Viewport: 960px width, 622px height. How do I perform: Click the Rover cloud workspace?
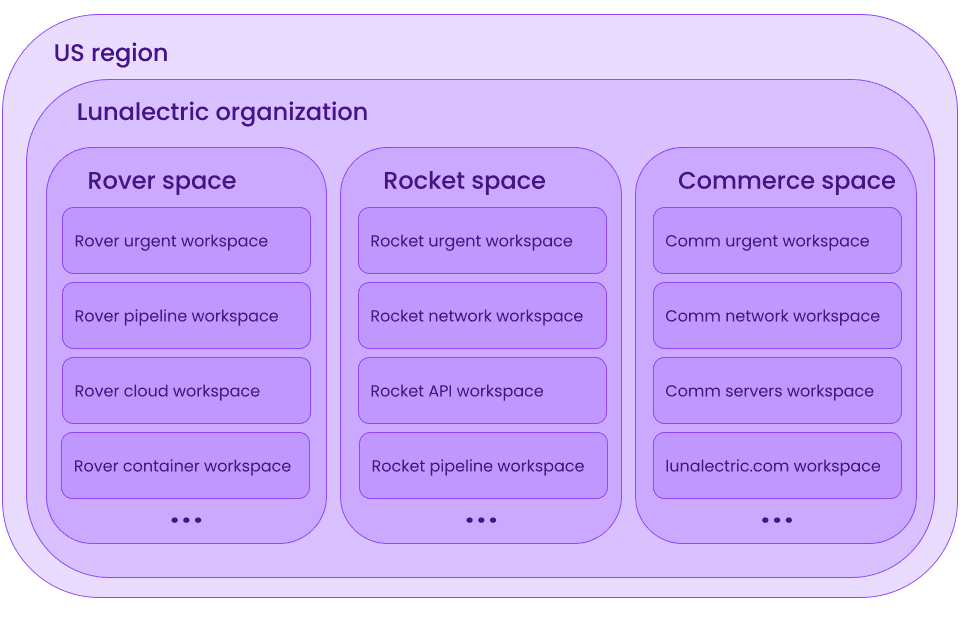(x=186, y=390)
